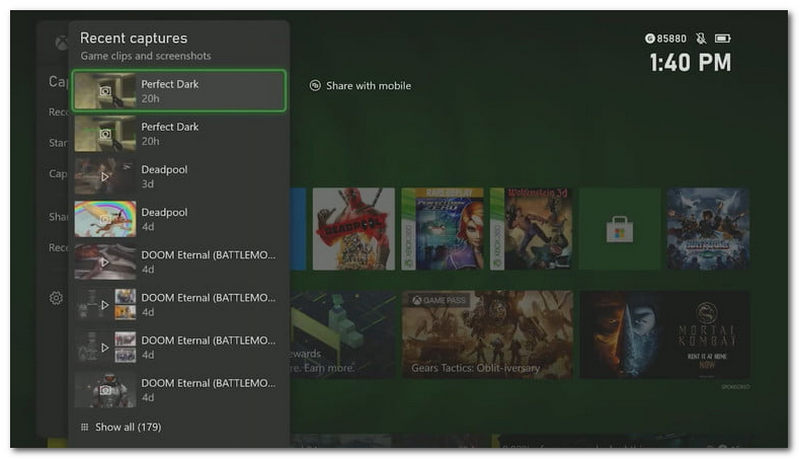The image size is (800, 459).
Task: Open the highlighted Perfect Dark capture from 20h ago
Action: click(x=179, y=91)
